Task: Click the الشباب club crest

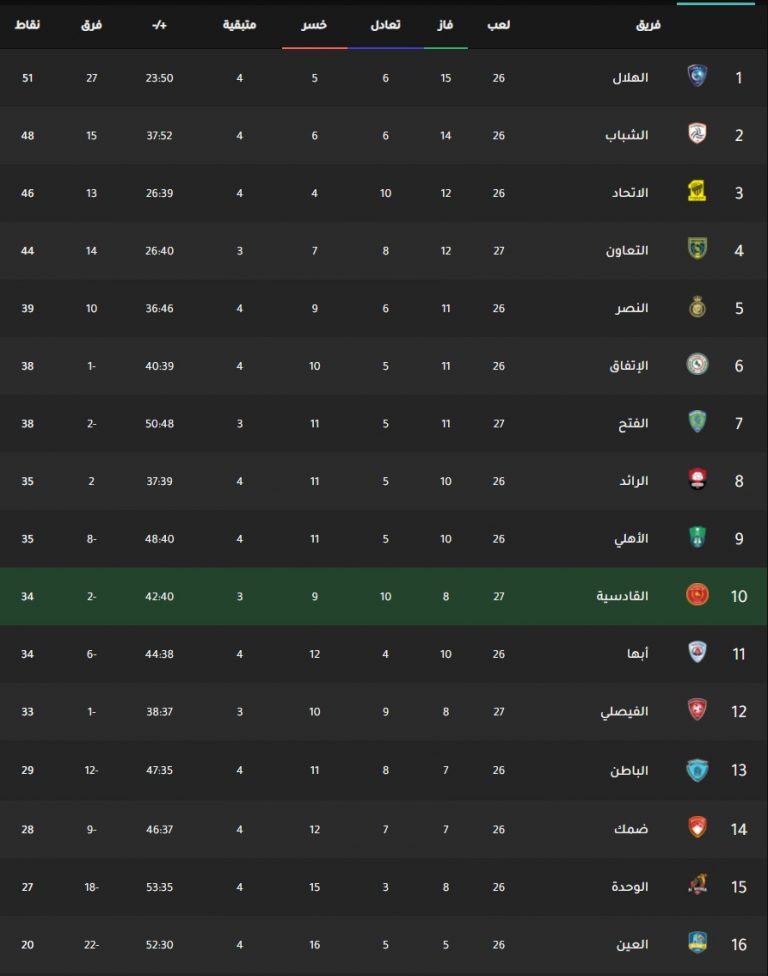Action: pos(697,134)
